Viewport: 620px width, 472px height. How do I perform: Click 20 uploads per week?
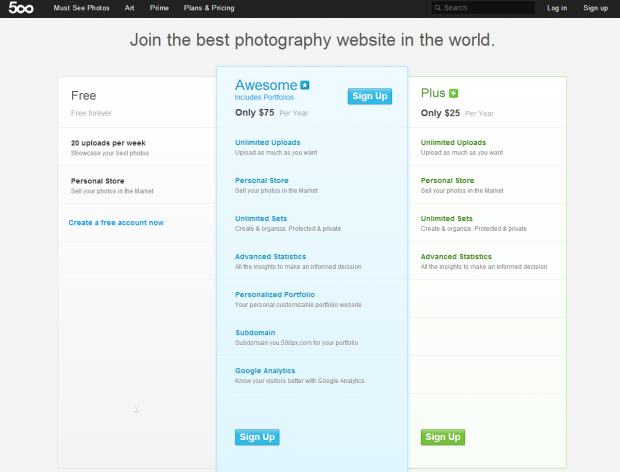108,143
